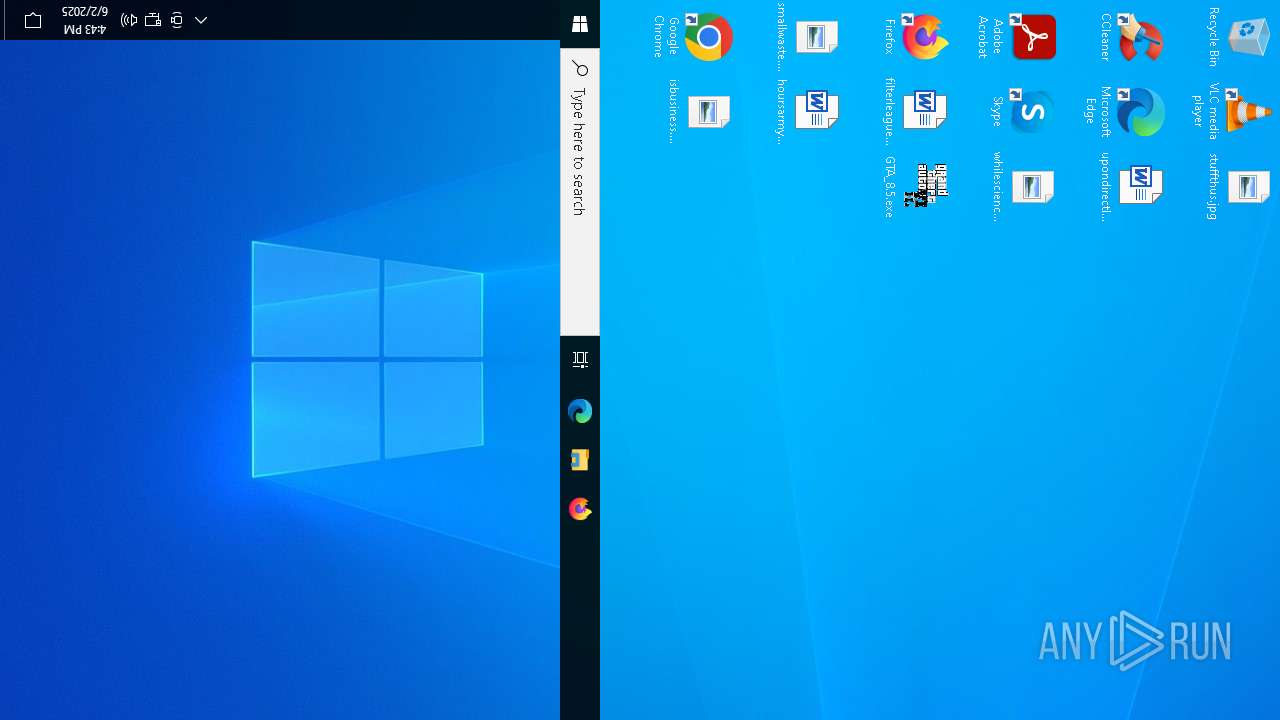This screenshot has width=1280, height=720.
Task: Launch Microsoft Edge from the taskbar
Action: (x=580, y=411)
